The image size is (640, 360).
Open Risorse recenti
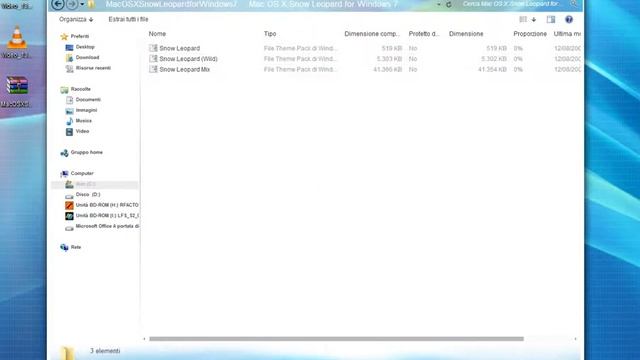pyautogui.click(x=93, y=68)
